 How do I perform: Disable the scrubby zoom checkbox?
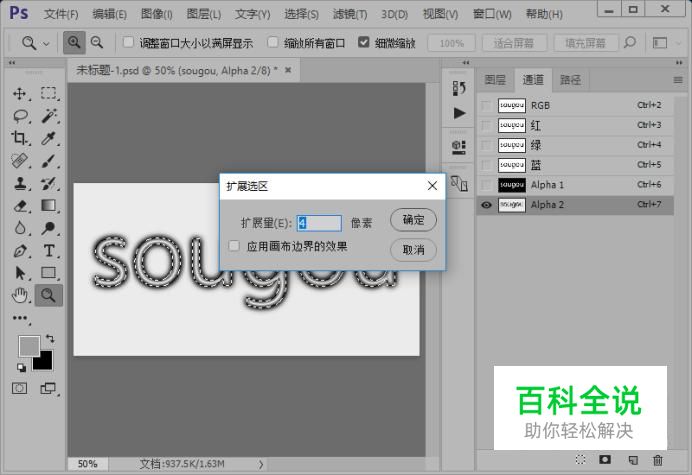coord(364,42)
